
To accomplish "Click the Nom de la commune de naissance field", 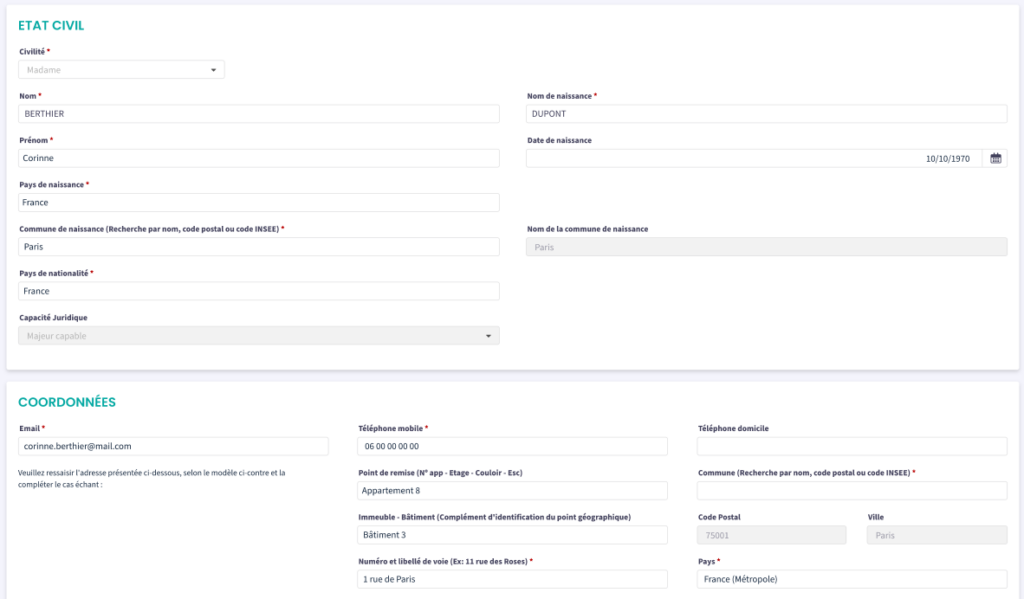I will (766, 247).
